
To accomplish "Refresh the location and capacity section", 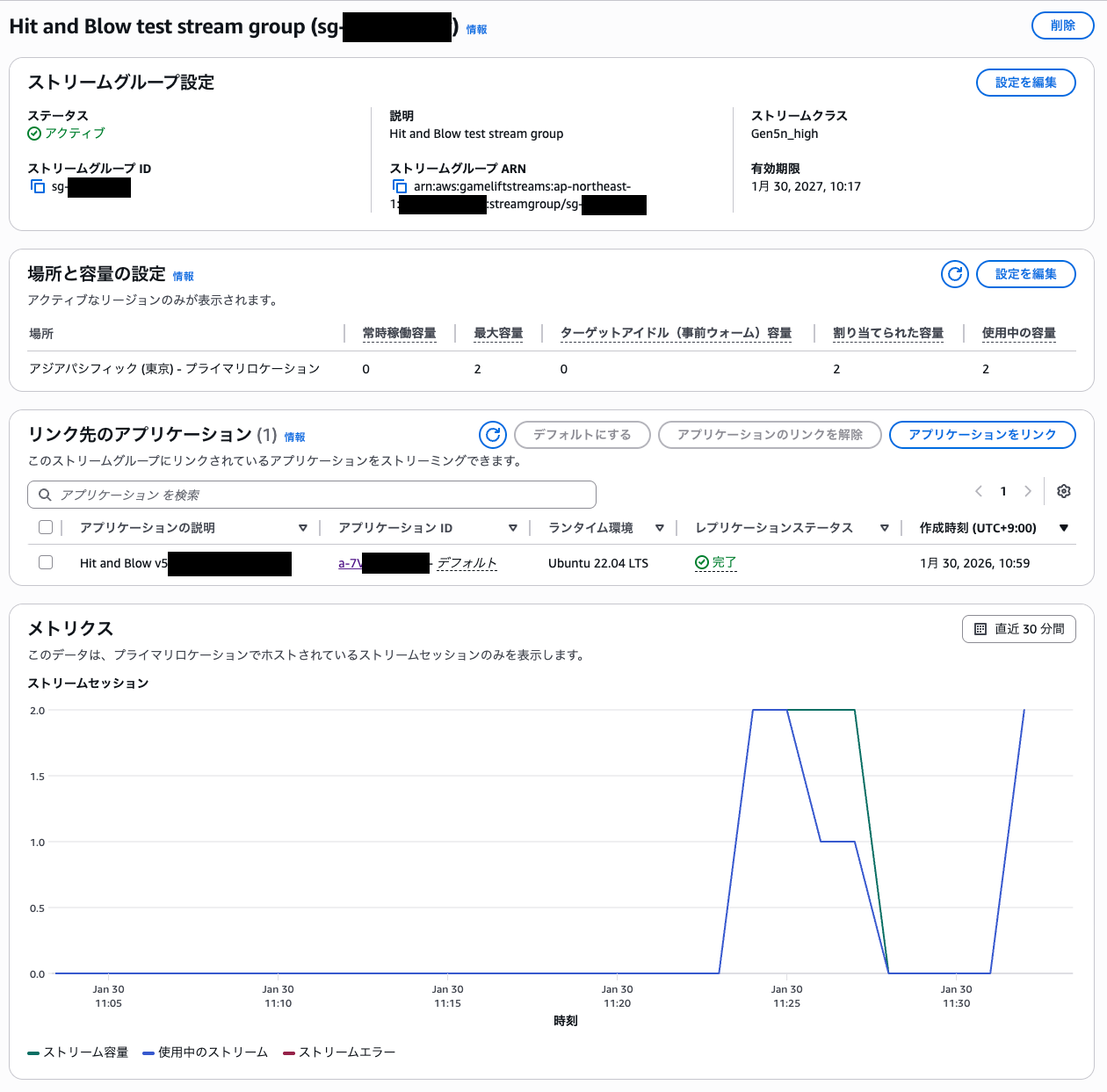I will pos(955,274).
